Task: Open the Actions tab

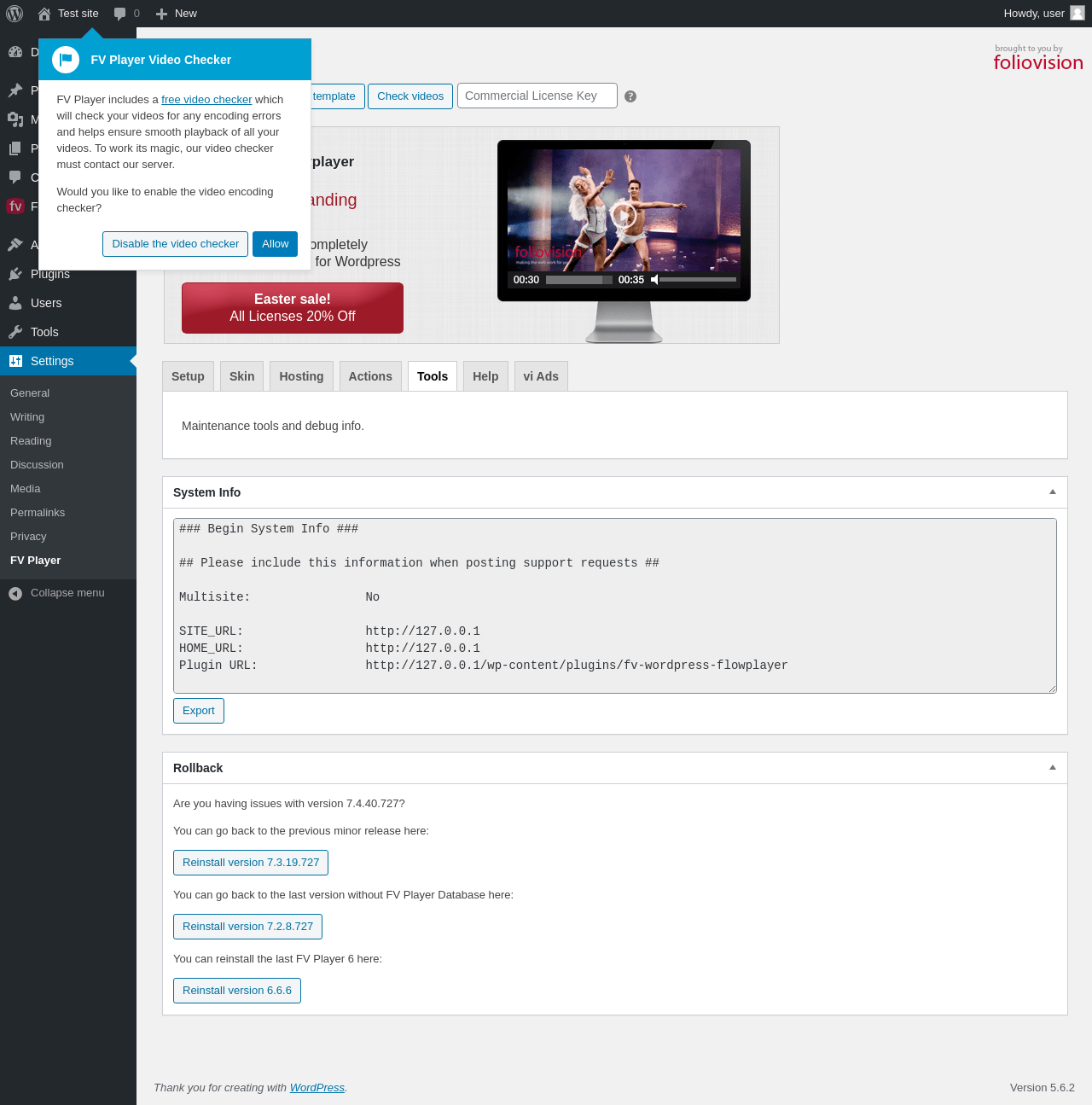Action: 370,376
